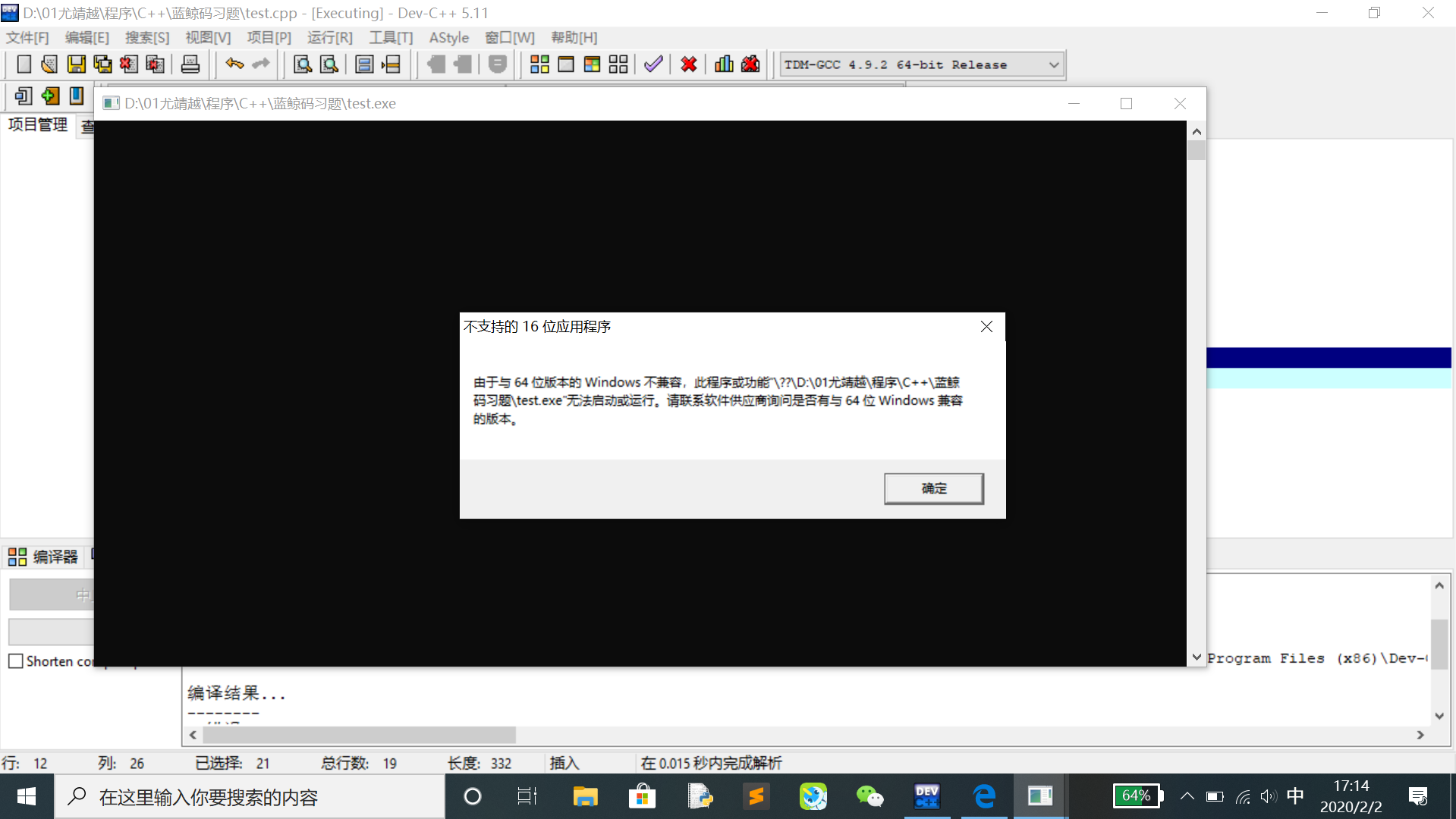Open Microsoft Store from taskbar
Screen dimensions: 1456x819
[642, 796]
